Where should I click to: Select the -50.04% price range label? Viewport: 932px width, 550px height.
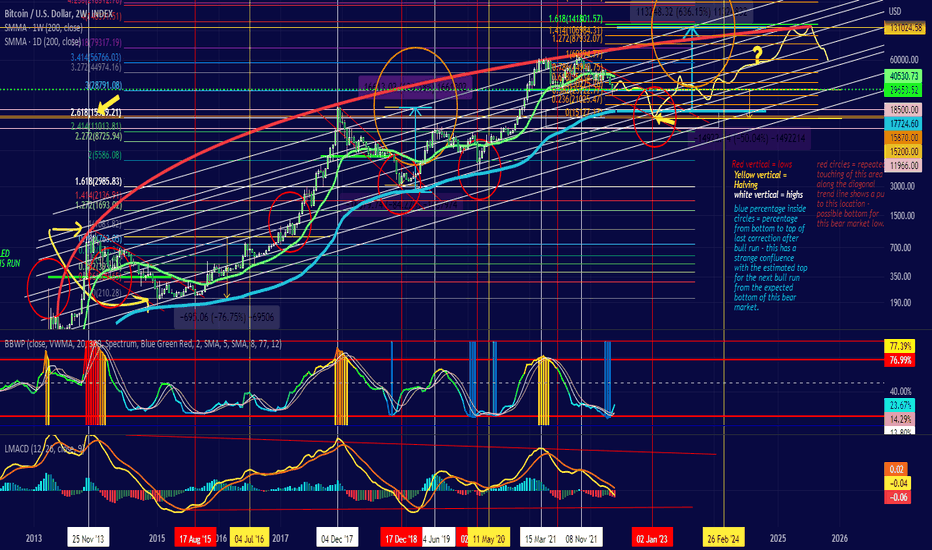tap(749, 138)
